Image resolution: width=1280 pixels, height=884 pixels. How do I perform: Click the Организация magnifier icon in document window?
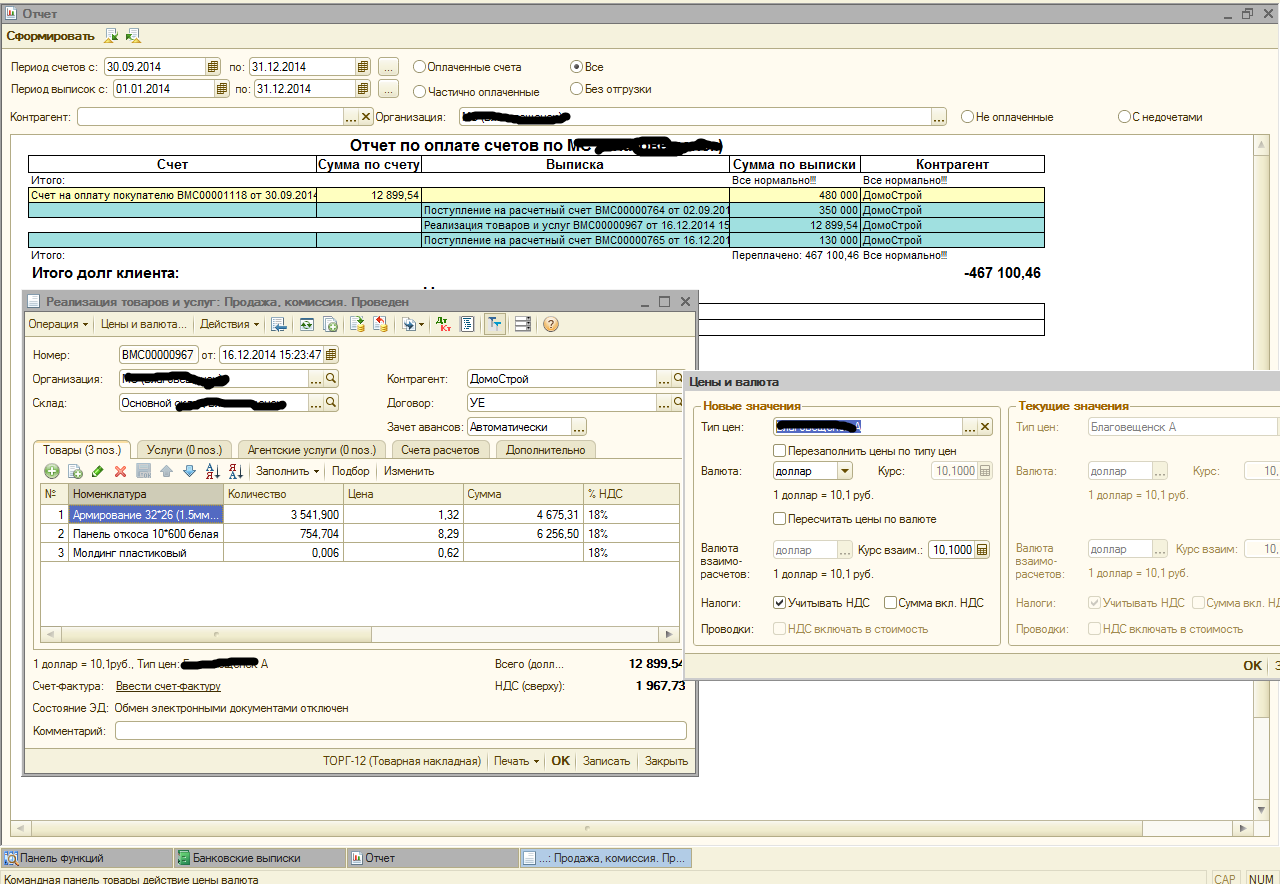pos(331,379)
